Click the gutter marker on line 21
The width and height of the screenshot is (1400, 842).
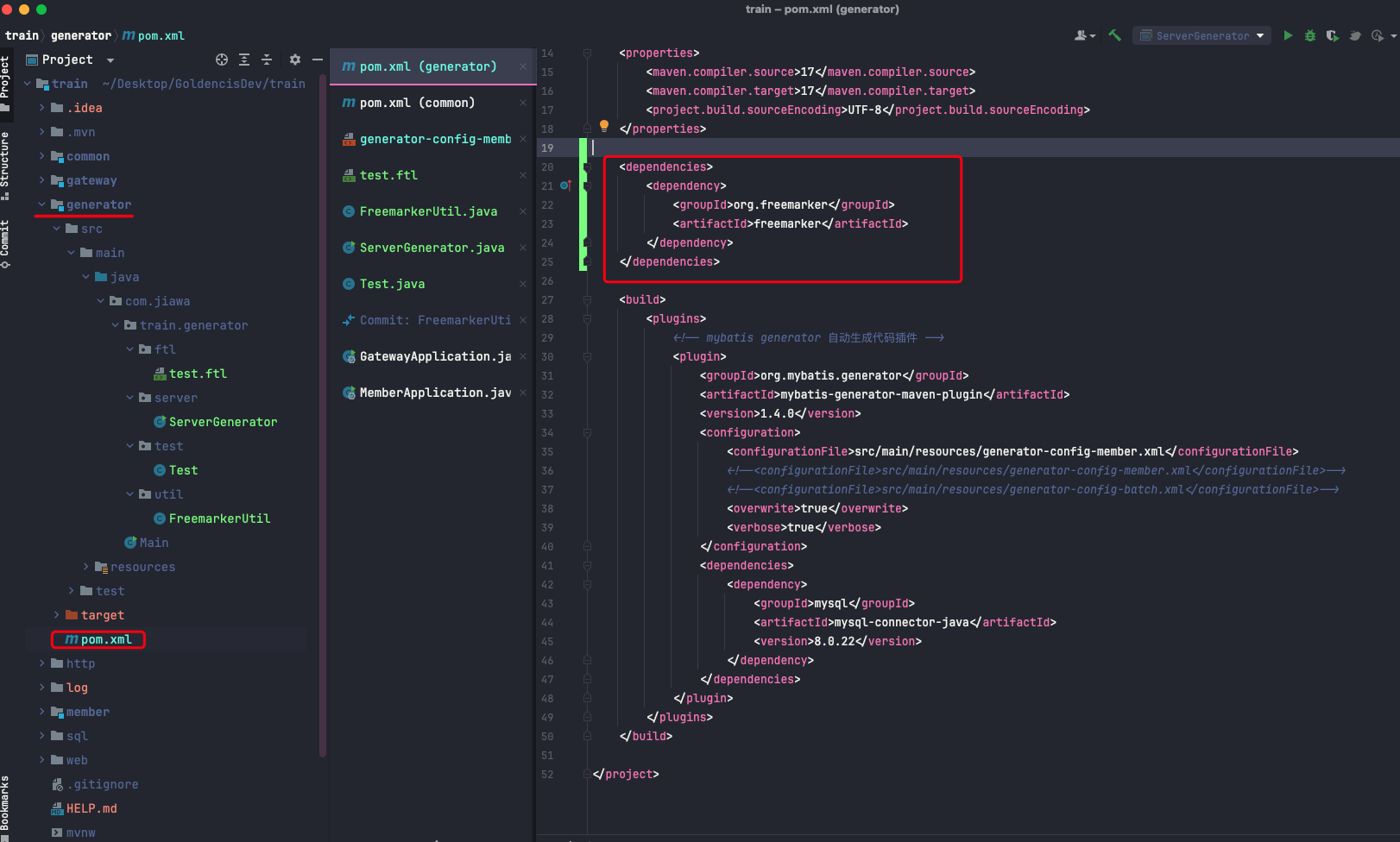pyautogui.click(x=566, y=185)
